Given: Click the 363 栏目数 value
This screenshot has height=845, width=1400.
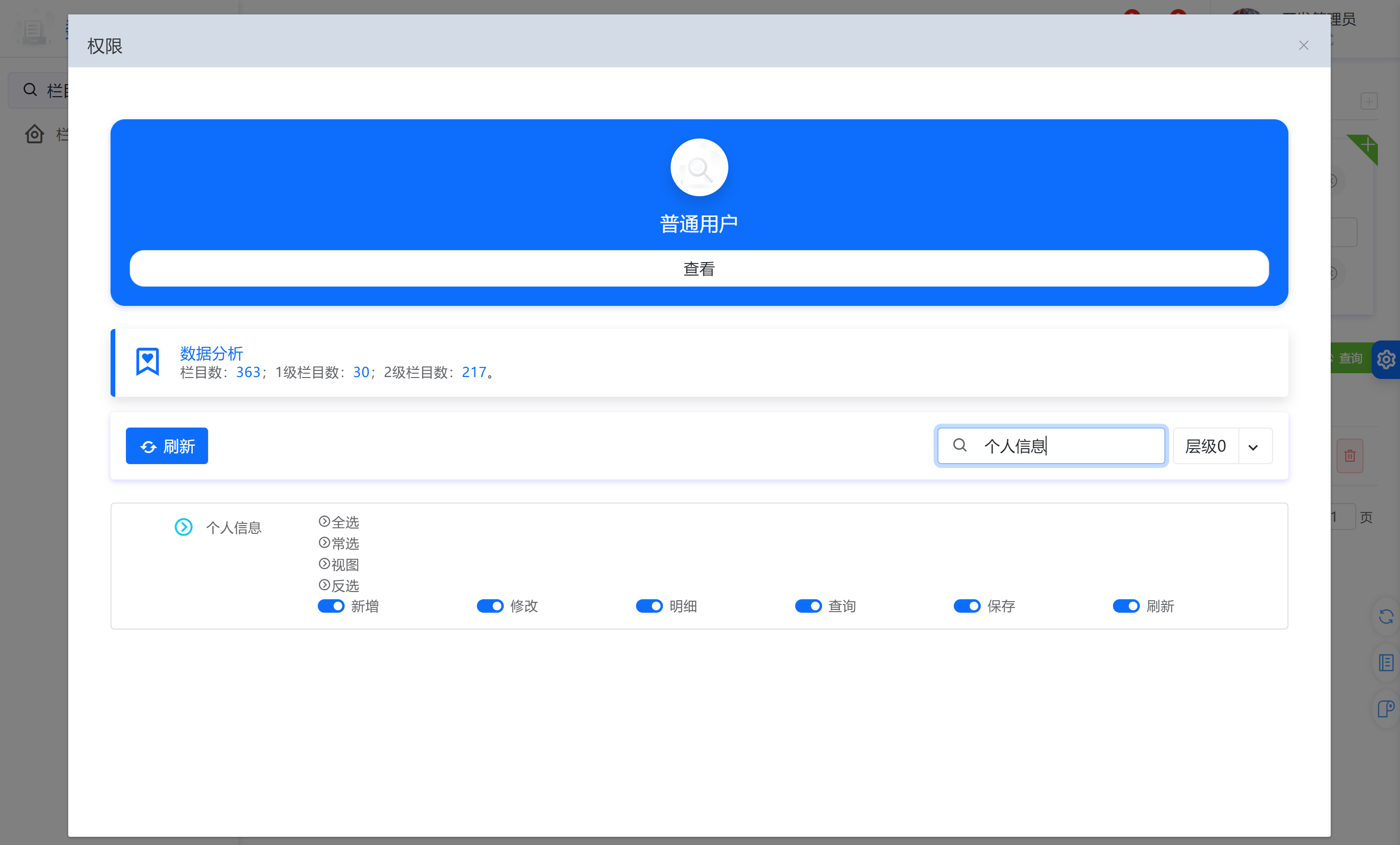Looking at the screenshot, I should click(248, 373).
